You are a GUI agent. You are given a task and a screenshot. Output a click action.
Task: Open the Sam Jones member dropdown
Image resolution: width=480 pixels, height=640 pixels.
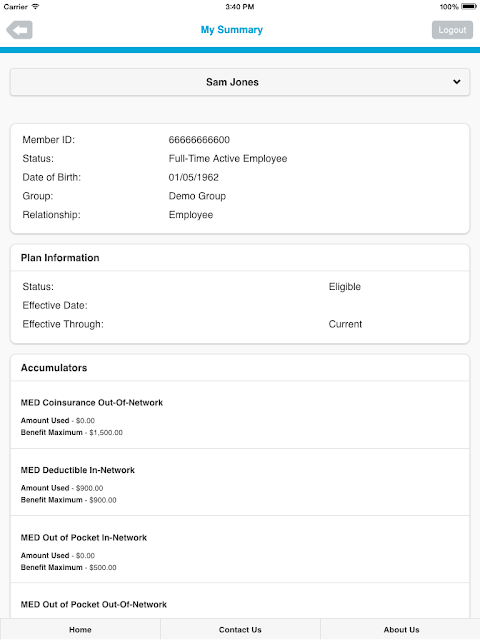click(x=240, y=82)
